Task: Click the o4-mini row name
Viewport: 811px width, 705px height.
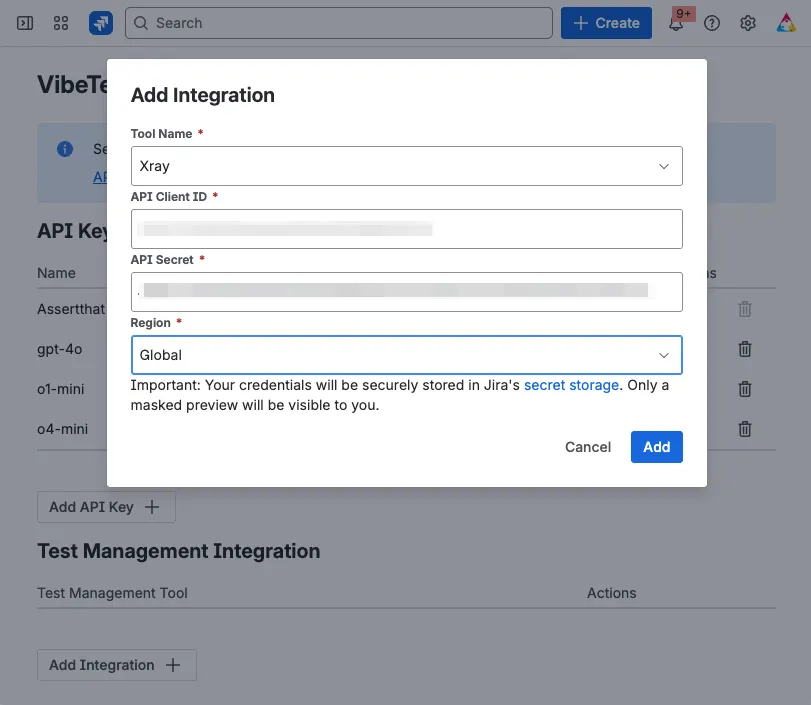Action: [x=63, y=429]
